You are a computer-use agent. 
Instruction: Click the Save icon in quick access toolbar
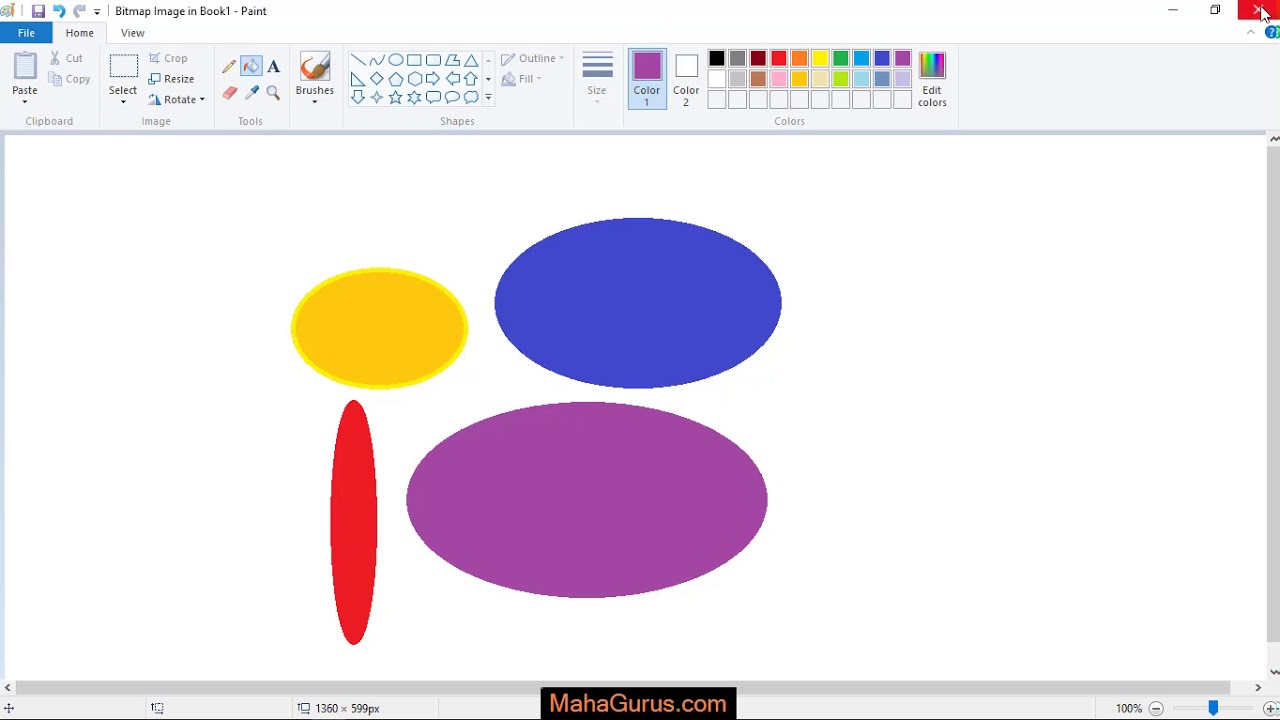[38, 11]
